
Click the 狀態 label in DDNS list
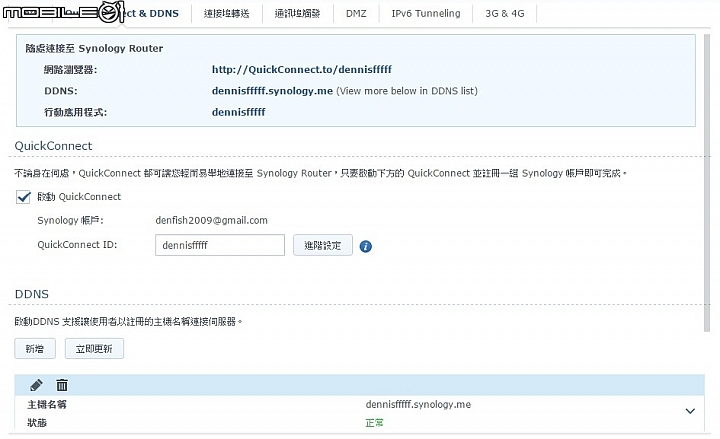pos(37,423)
